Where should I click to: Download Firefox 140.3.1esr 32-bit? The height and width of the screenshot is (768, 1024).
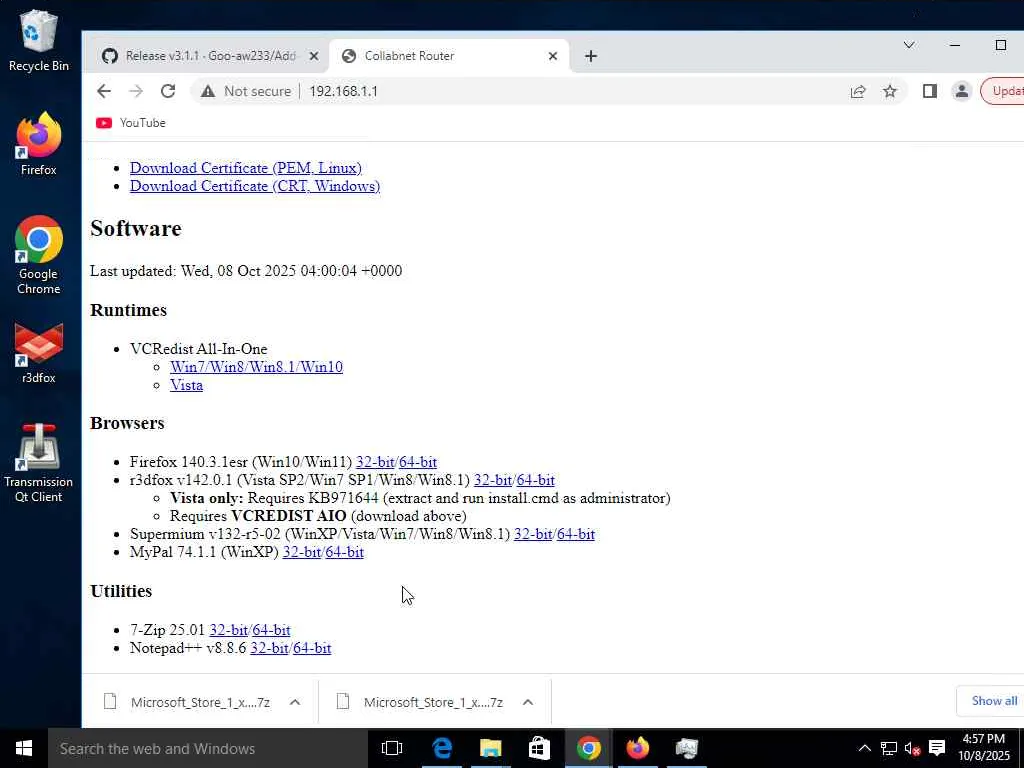pos(375,462)
